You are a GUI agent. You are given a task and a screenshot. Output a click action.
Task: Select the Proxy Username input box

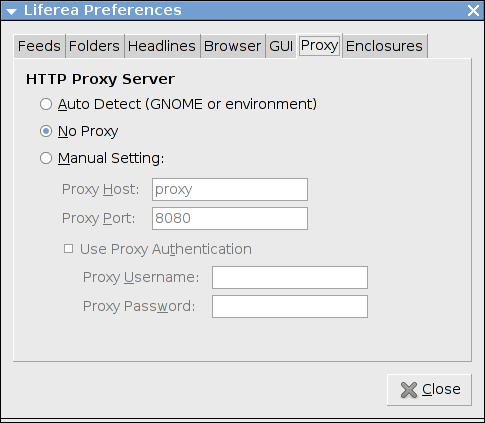[x=290, y=277]
